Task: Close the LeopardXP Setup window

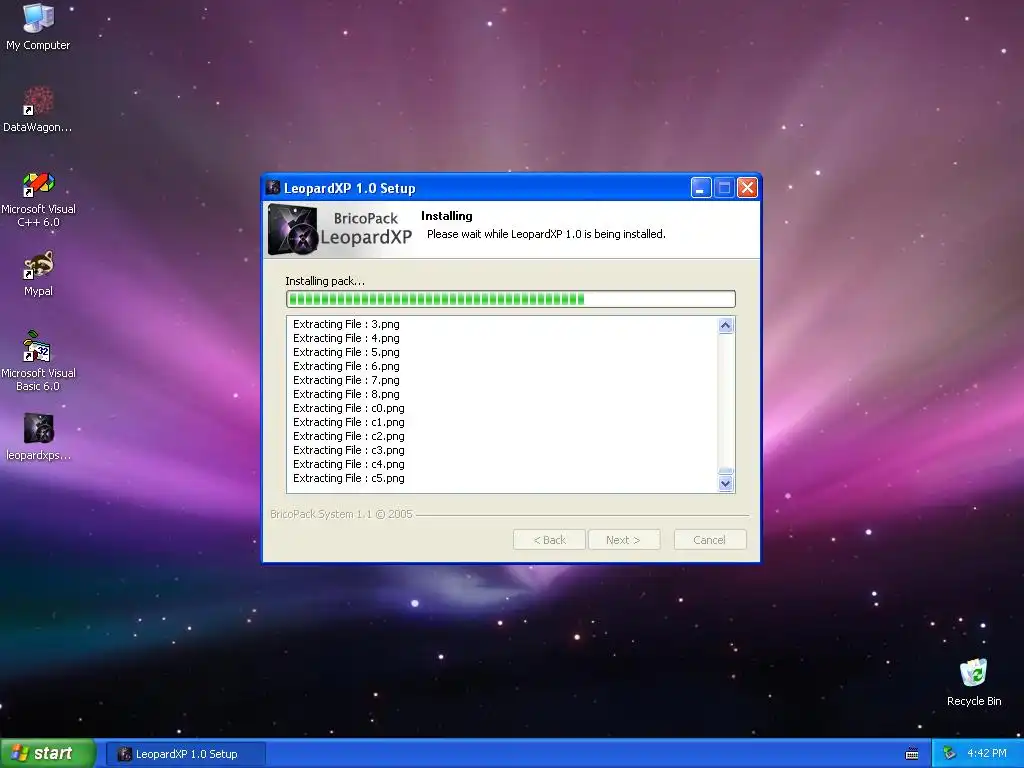Action: click(x=747, y=188)
